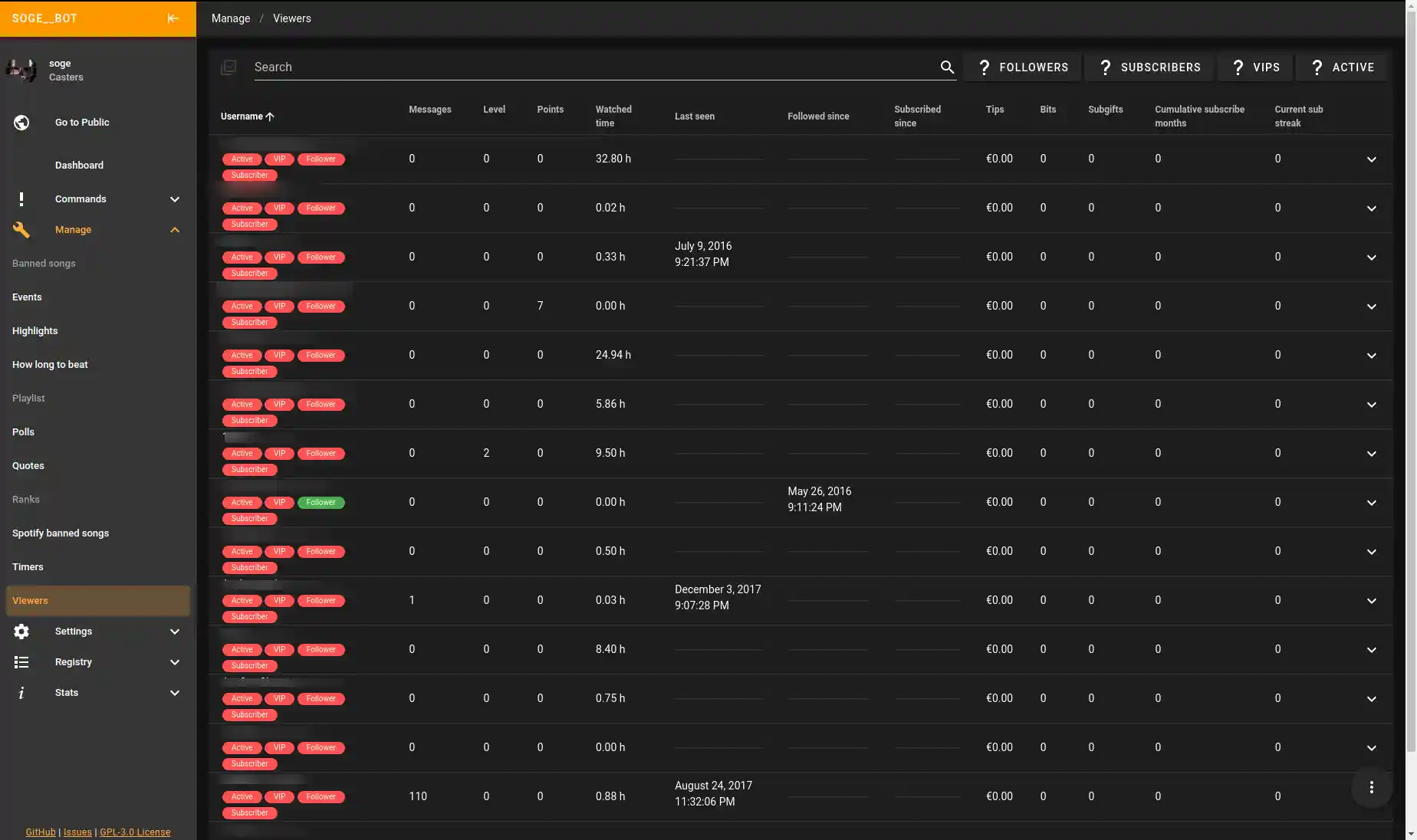Toggle the Active filter
The width and height of the screenshot is (1417, 840).
[x=1342, y=67]
